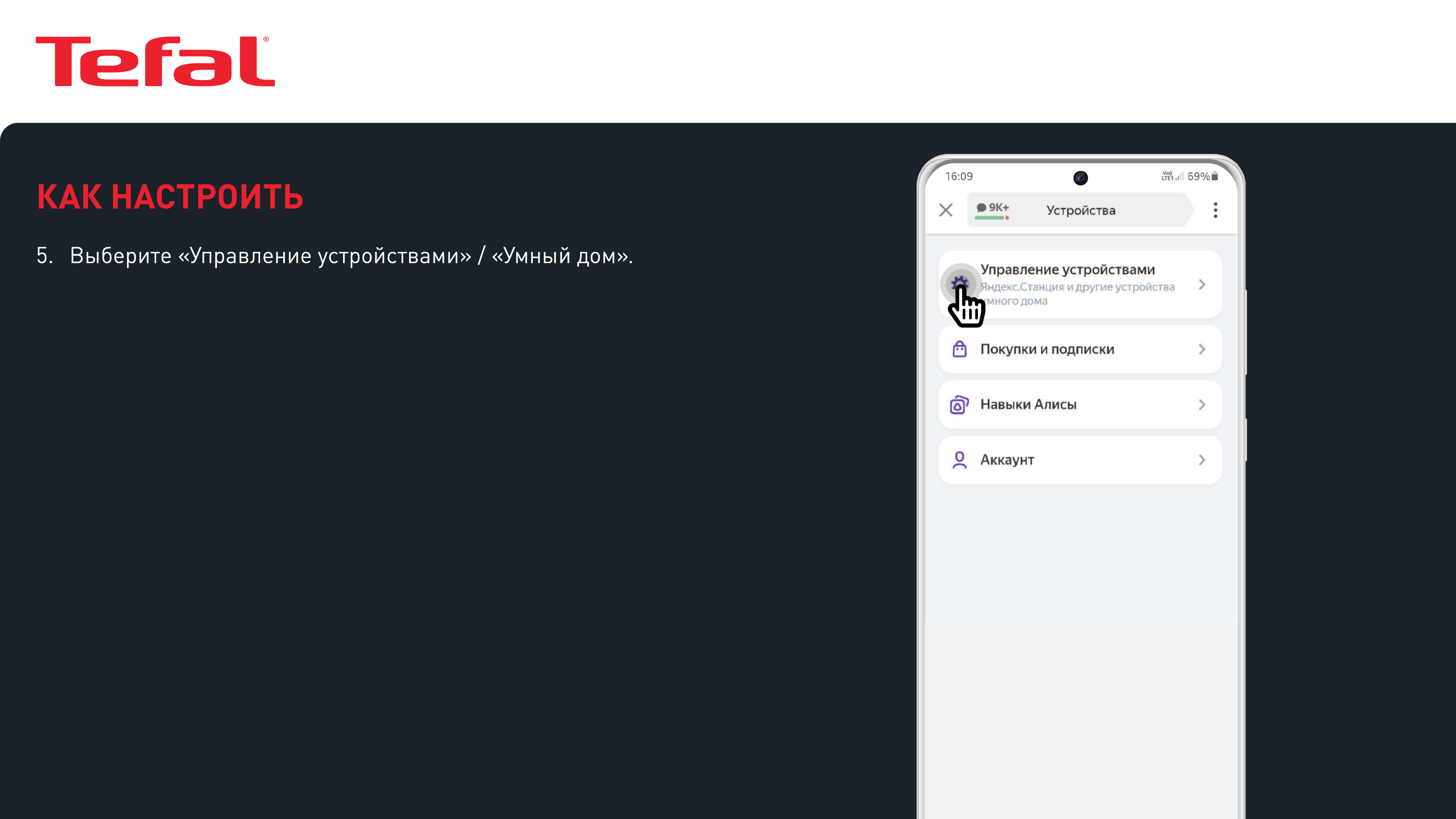
Task: Expand Покупки и подписки via its chevron
Action: pyautogui.click(x=1202, y=349)
